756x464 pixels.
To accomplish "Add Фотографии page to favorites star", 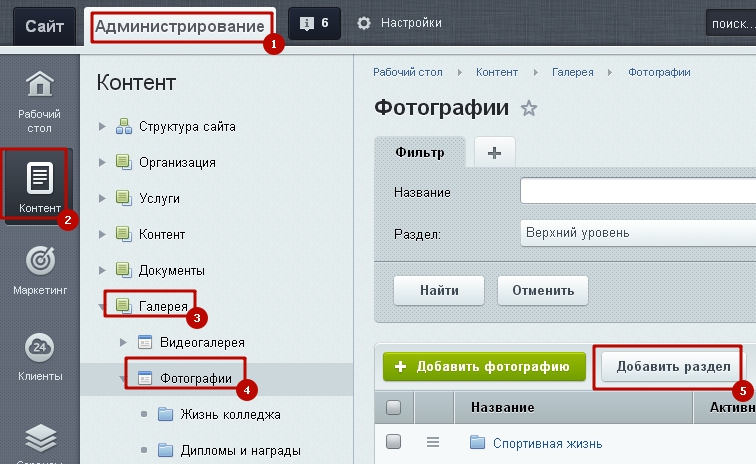I will coord(529,109).
